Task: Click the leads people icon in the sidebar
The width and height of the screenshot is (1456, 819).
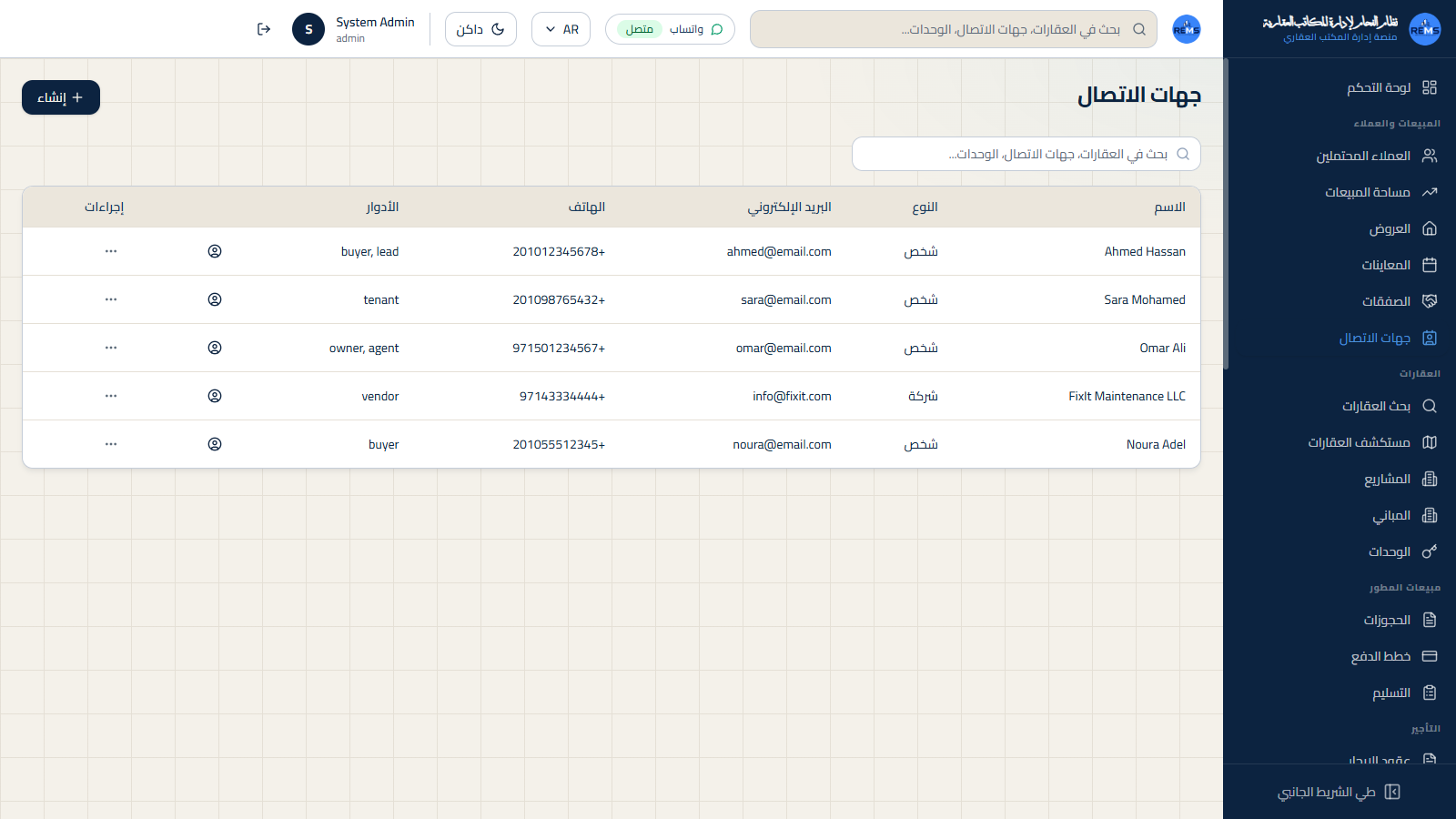Action: coord(1430,156)
